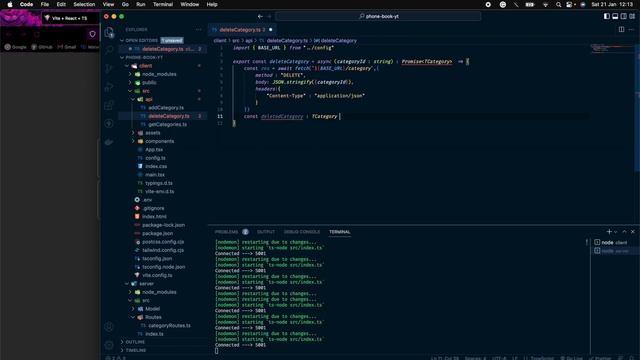Open vite.config.ts in explorer

coord(157,275)
